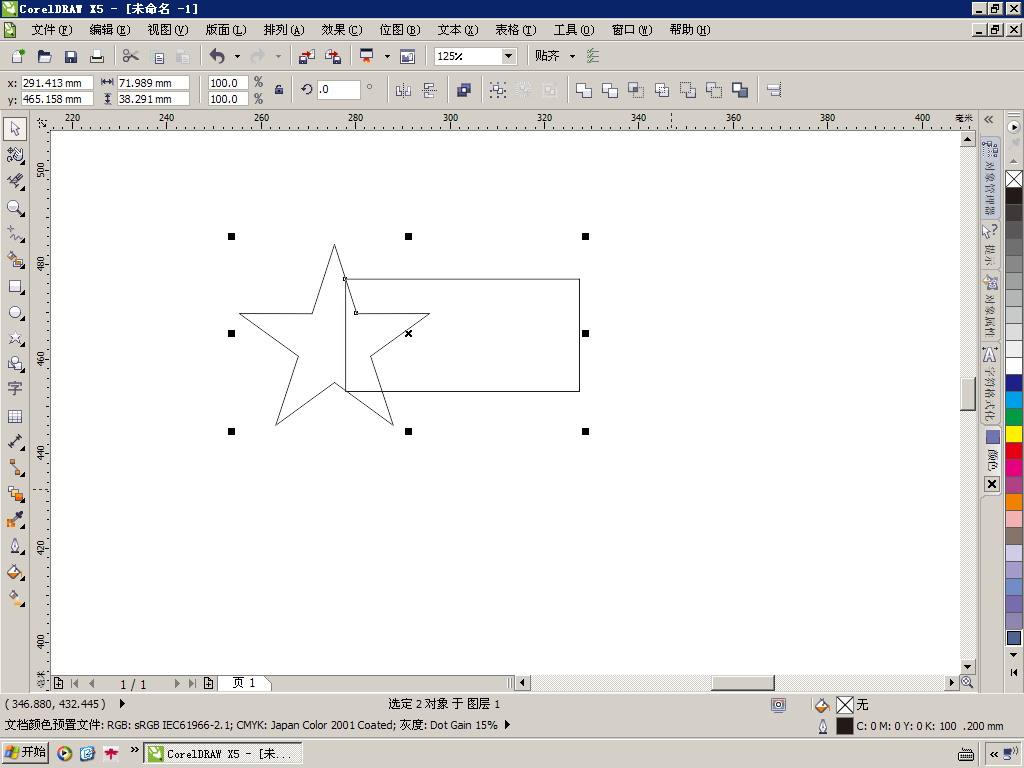
Task: Click the Intersect shapes icon
Action: coord(636,90)
